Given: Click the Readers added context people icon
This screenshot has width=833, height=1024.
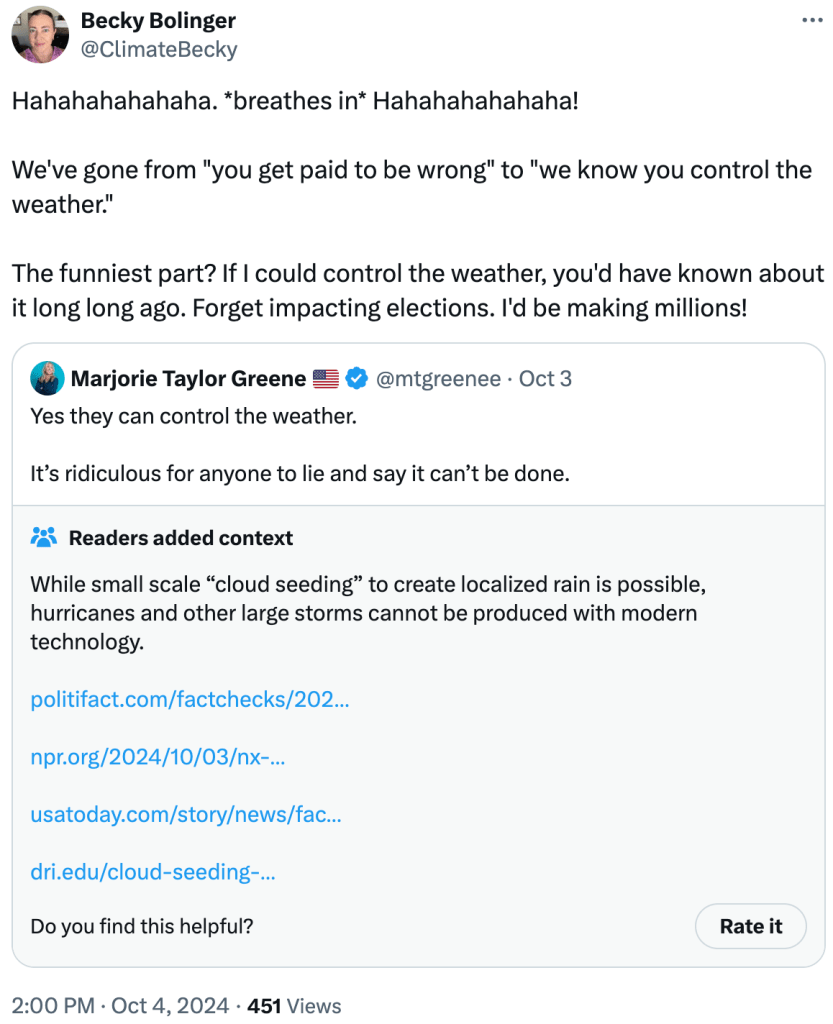Looking at the screenshot, I should click(44, 538).
